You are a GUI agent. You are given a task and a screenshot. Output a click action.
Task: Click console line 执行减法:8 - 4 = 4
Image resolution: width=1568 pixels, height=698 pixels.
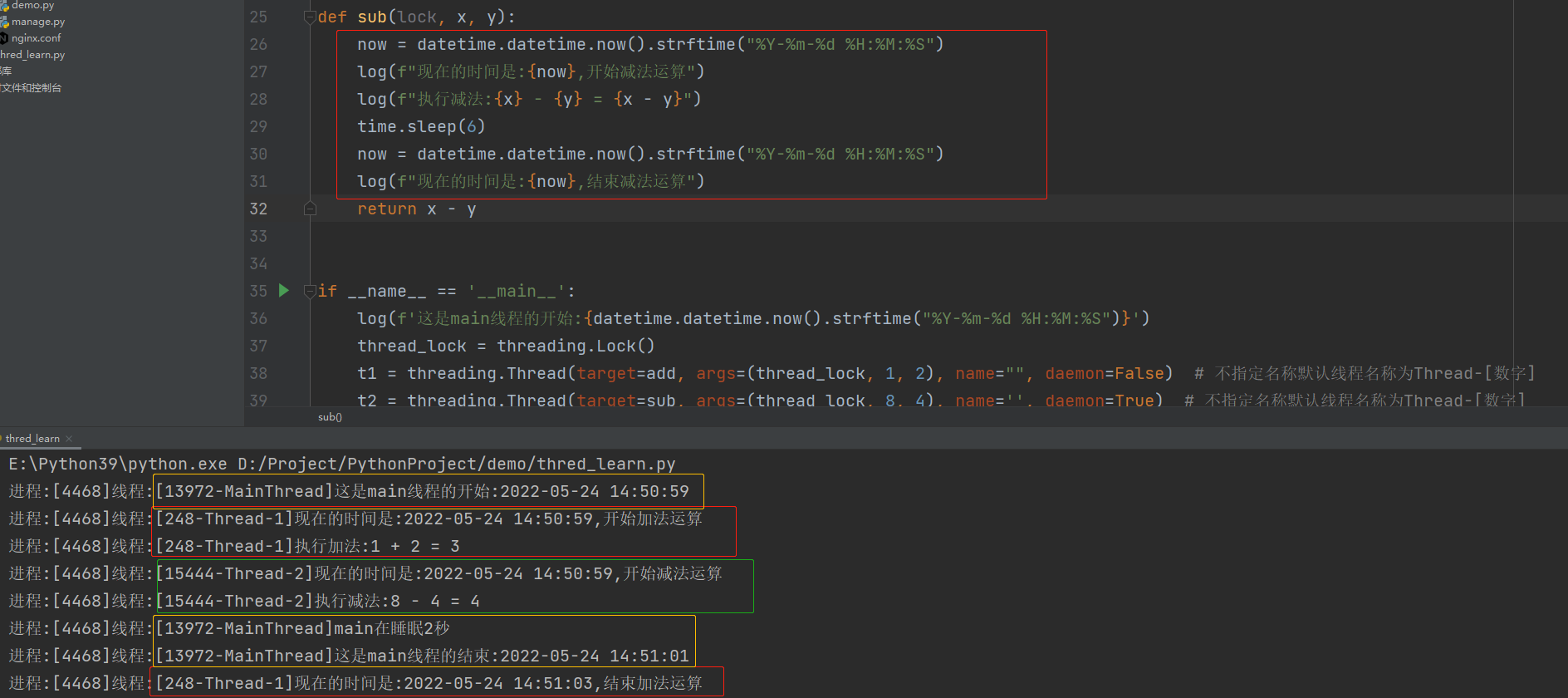pos(244,601)
